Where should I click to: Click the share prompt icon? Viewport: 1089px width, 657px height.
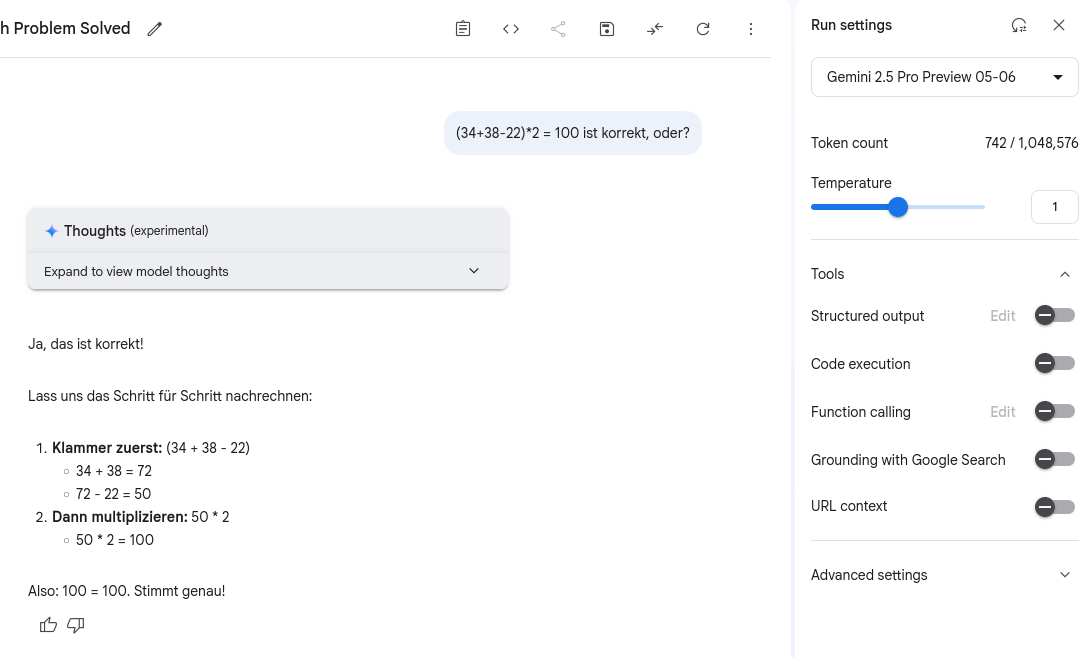click(558, 28)
